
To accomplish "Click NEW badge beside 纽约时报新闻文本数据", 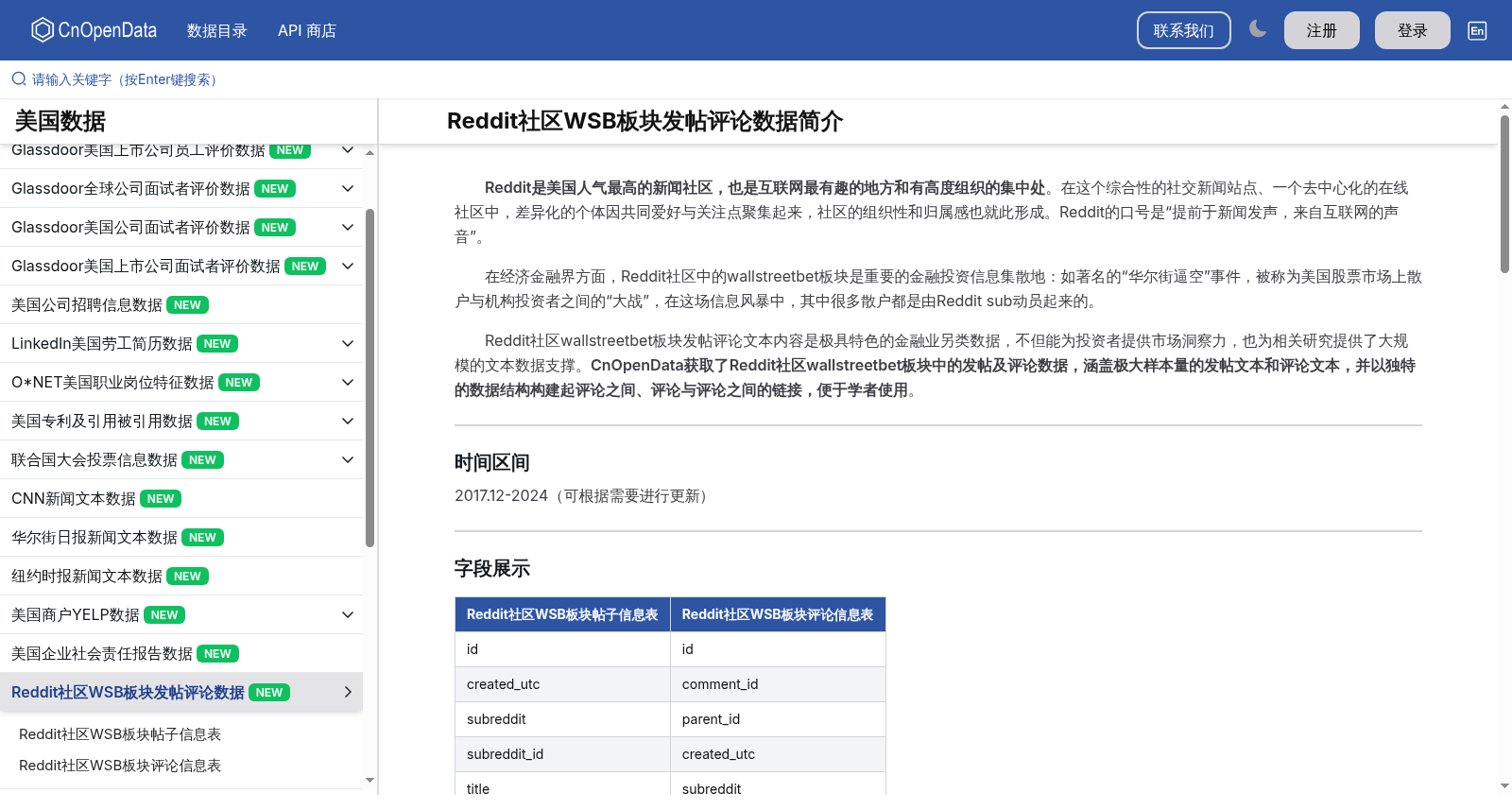I will 187,576.
